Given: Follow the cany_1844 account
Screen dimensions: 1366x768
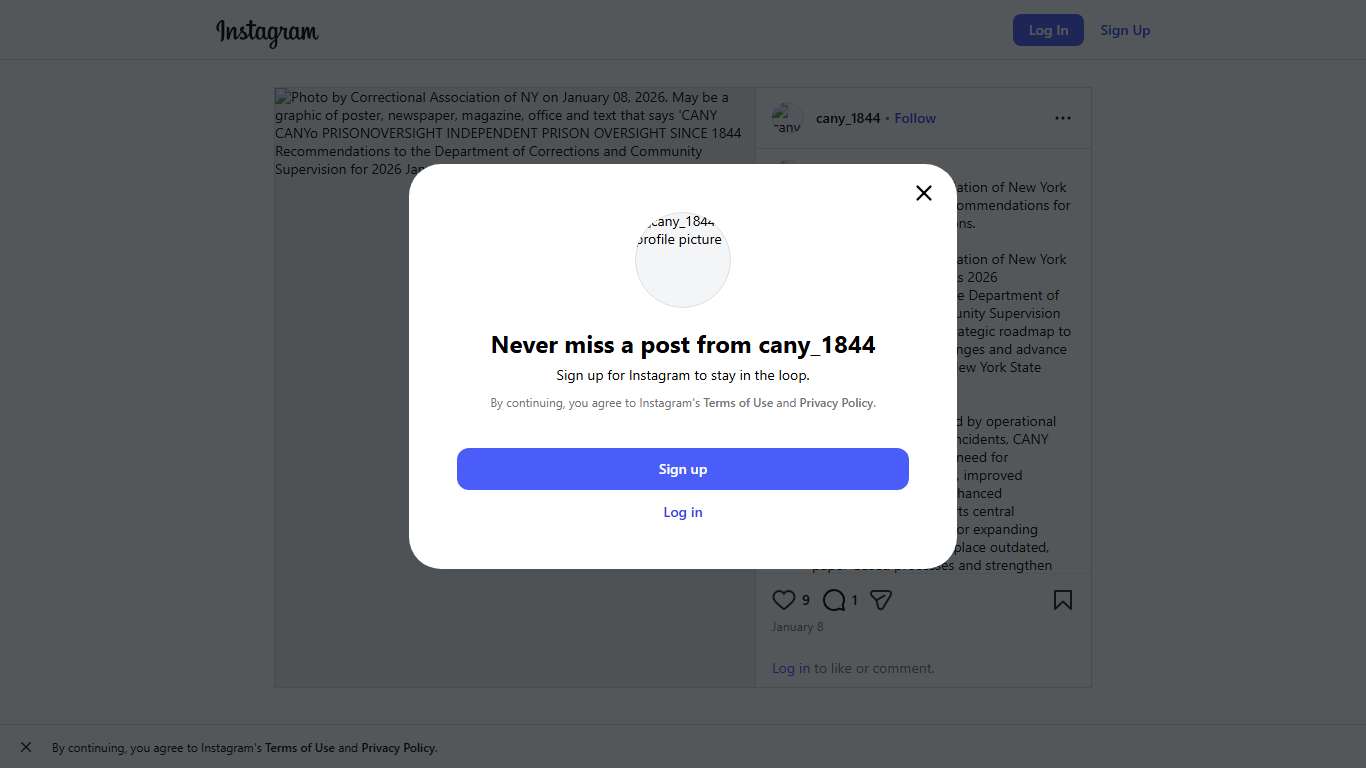Looking at the screenshot, I should click(x=915, y=118).
